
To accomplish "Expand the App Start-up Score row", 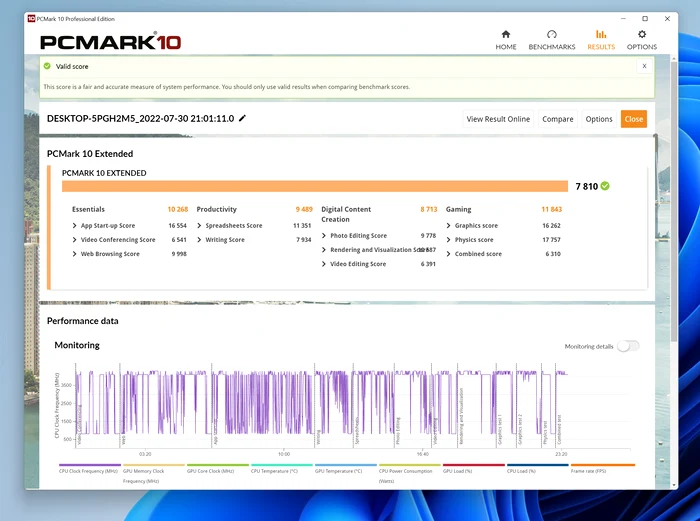I will 76,226.
